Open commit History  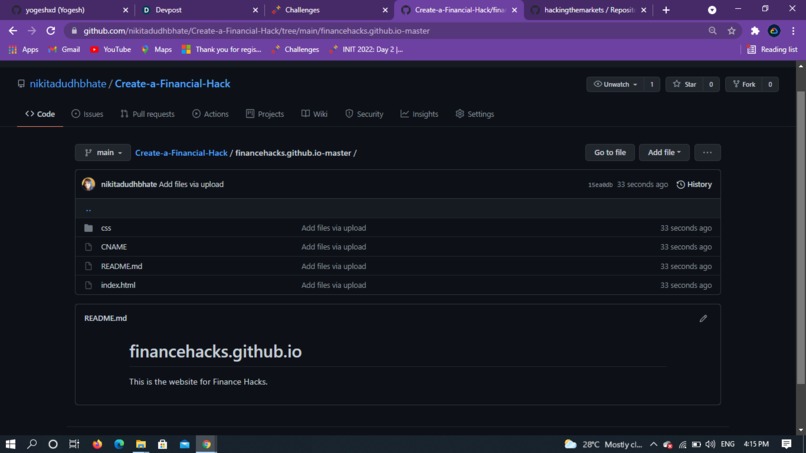pos(694,184)
